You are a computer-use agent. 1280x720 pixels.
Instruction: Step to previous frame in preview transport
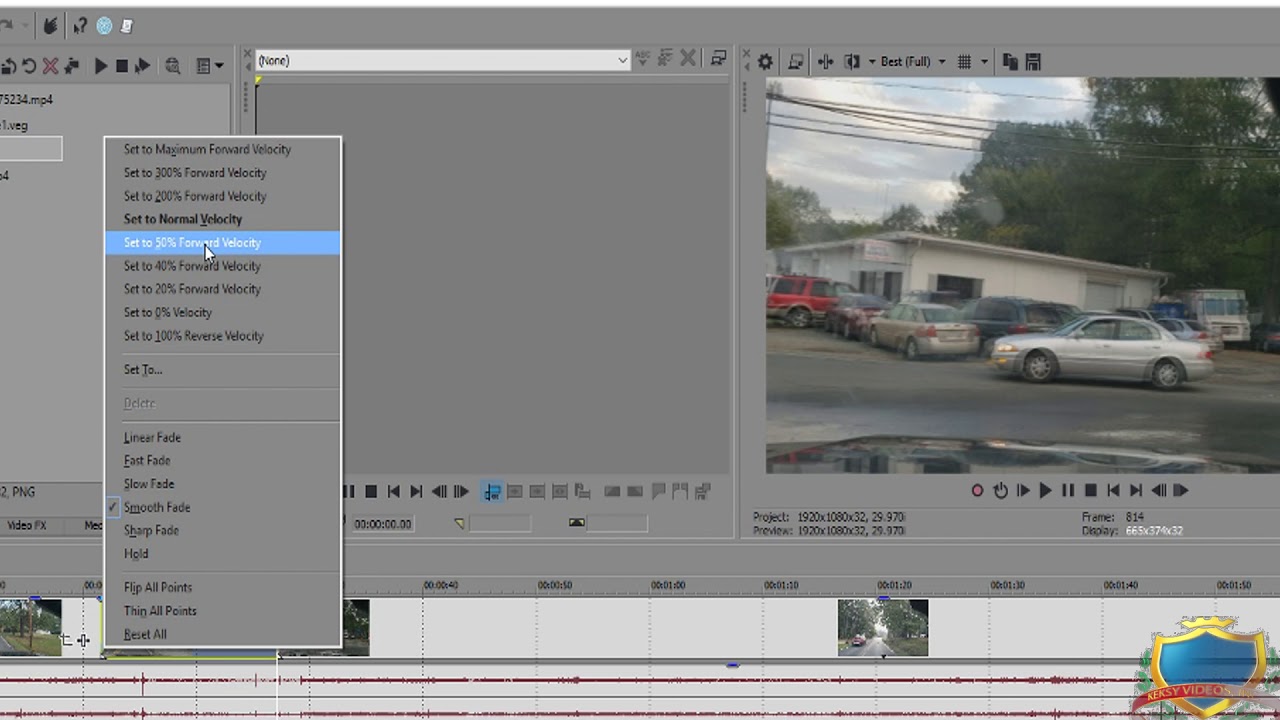[x=1159, y=490]
